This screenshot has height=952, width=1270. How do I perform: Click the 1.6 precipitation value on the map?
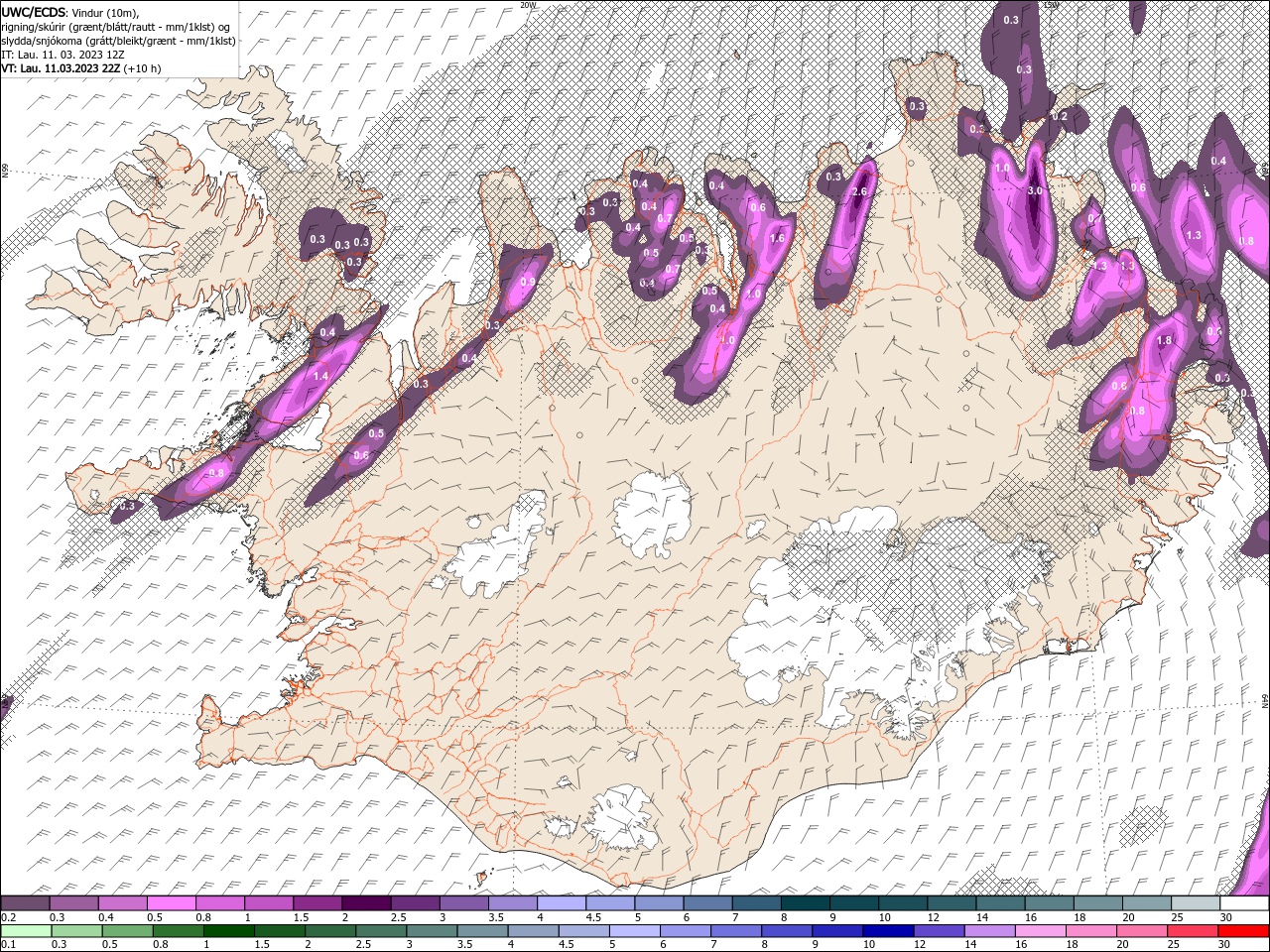[x=777, y=238]
